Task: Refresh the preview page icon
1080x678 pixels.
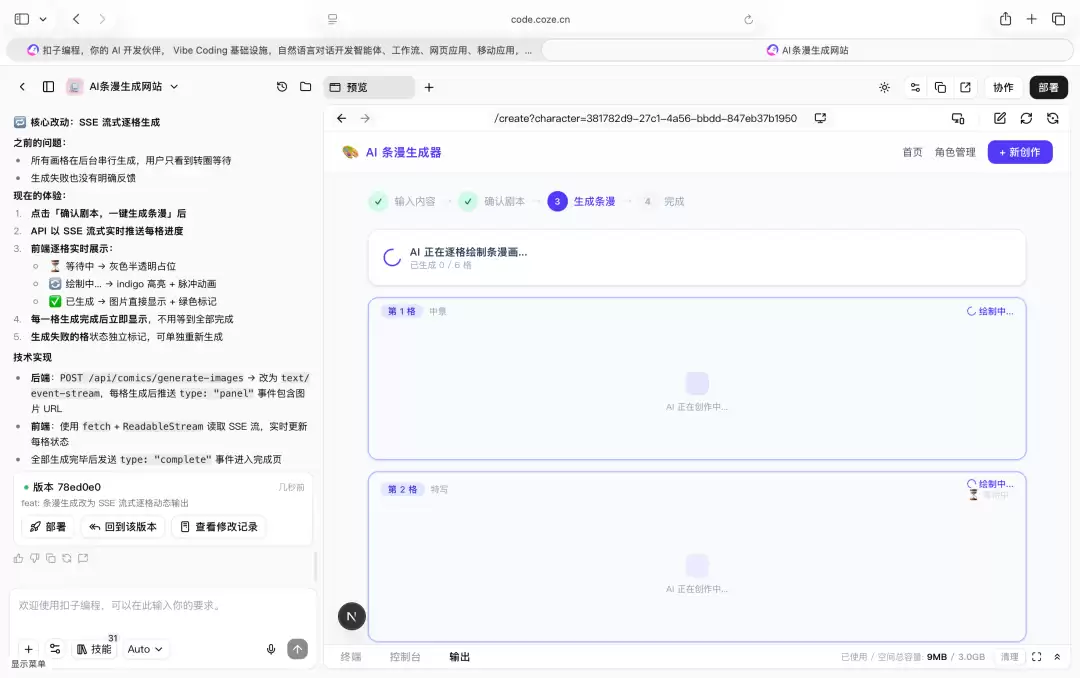Action: click(1026, 119)
